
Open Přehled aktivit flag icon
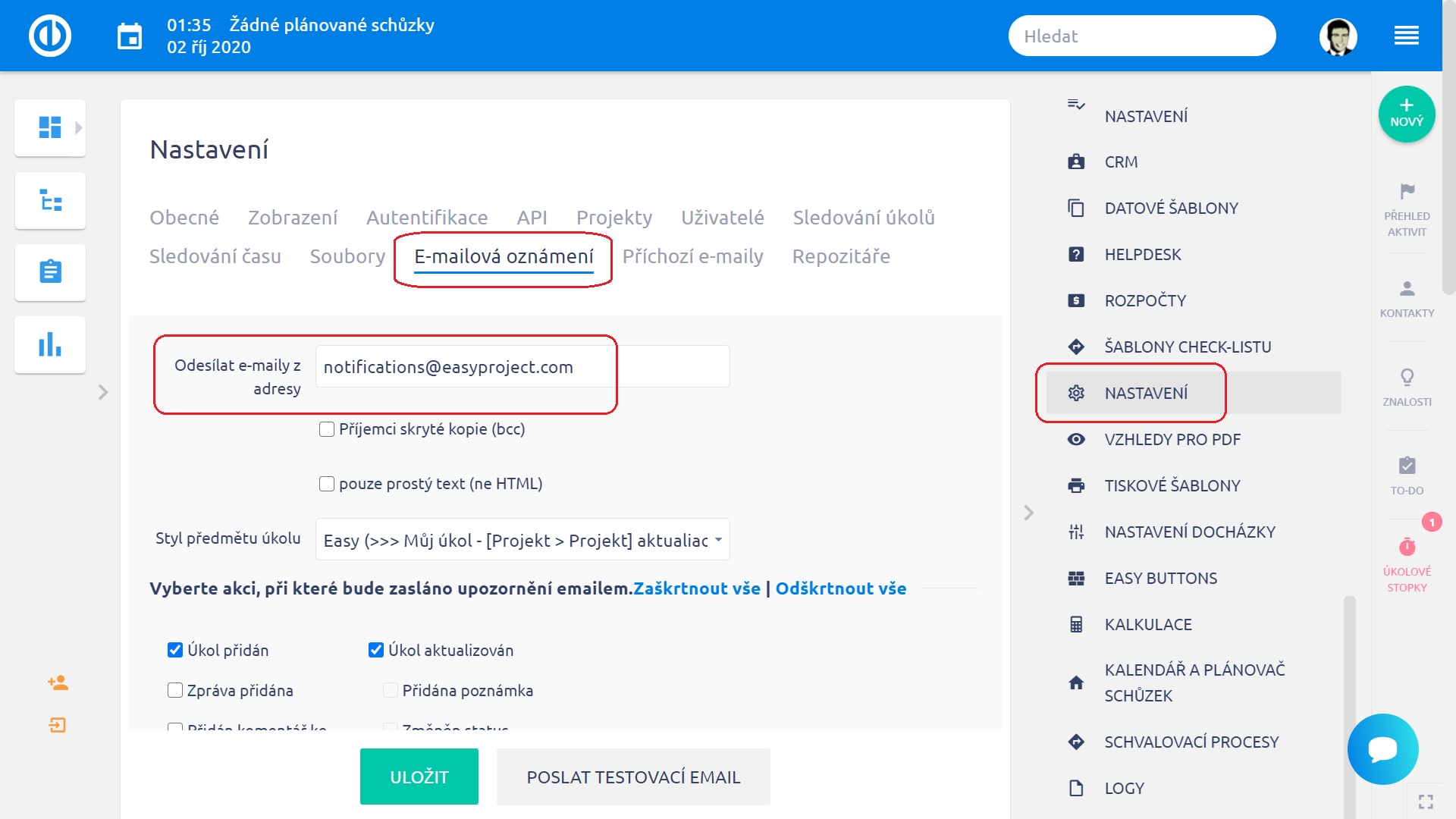tap(1407, 190)
